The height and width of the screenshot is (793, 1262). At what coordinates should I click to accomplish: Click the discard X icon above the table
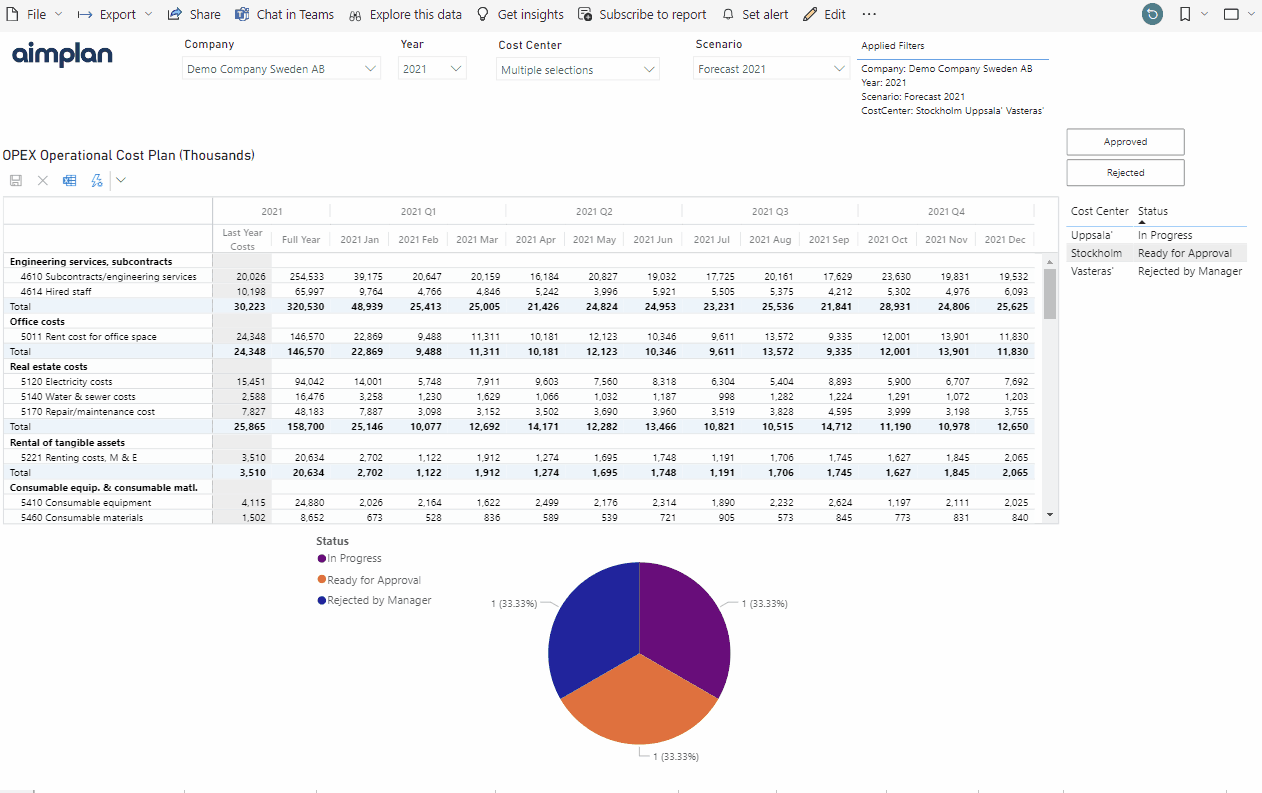[43, 180]
